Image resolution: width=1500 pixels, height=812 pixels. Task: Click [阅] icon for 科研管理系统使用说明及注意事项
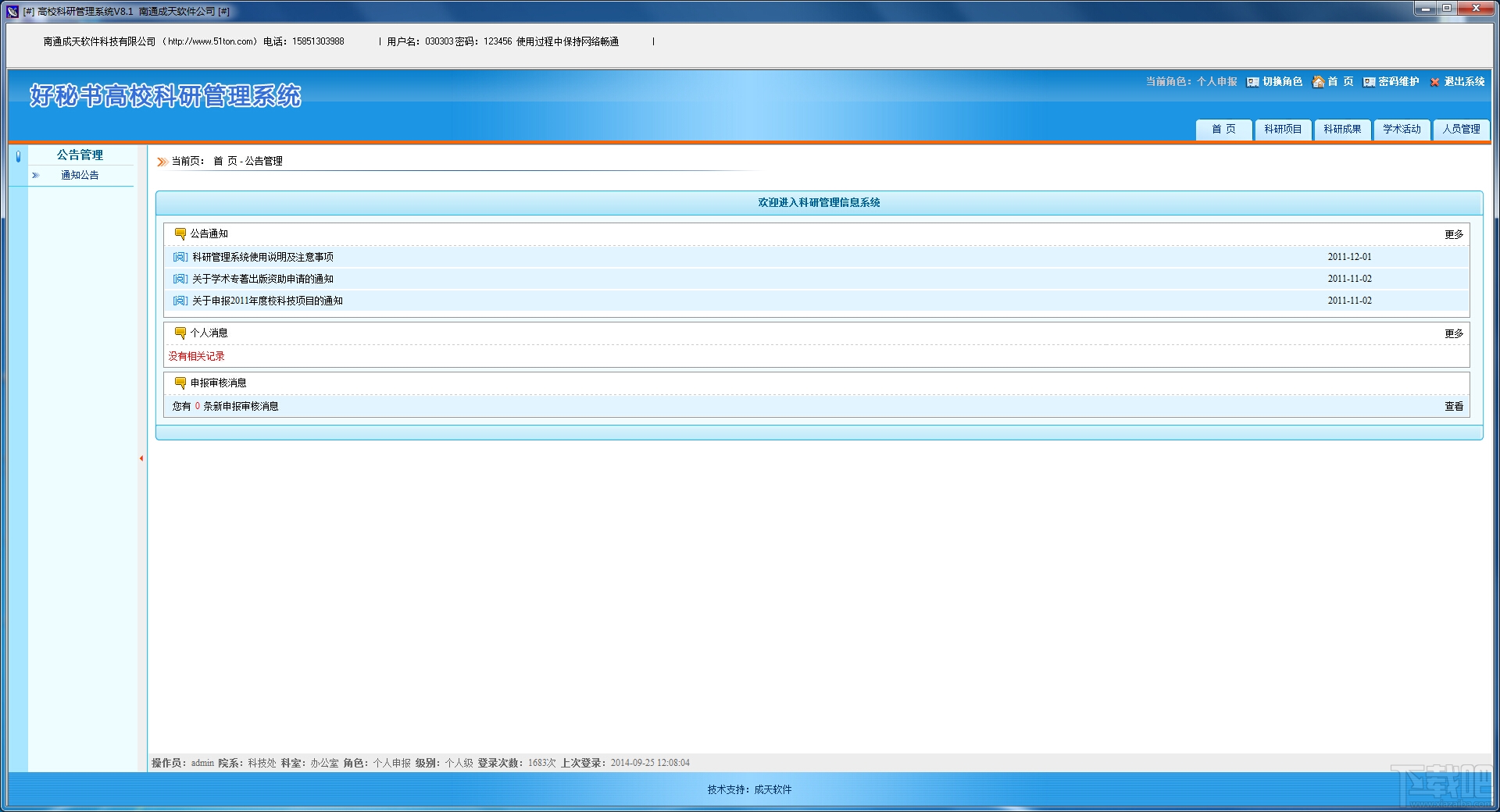[x=180, y=257]
